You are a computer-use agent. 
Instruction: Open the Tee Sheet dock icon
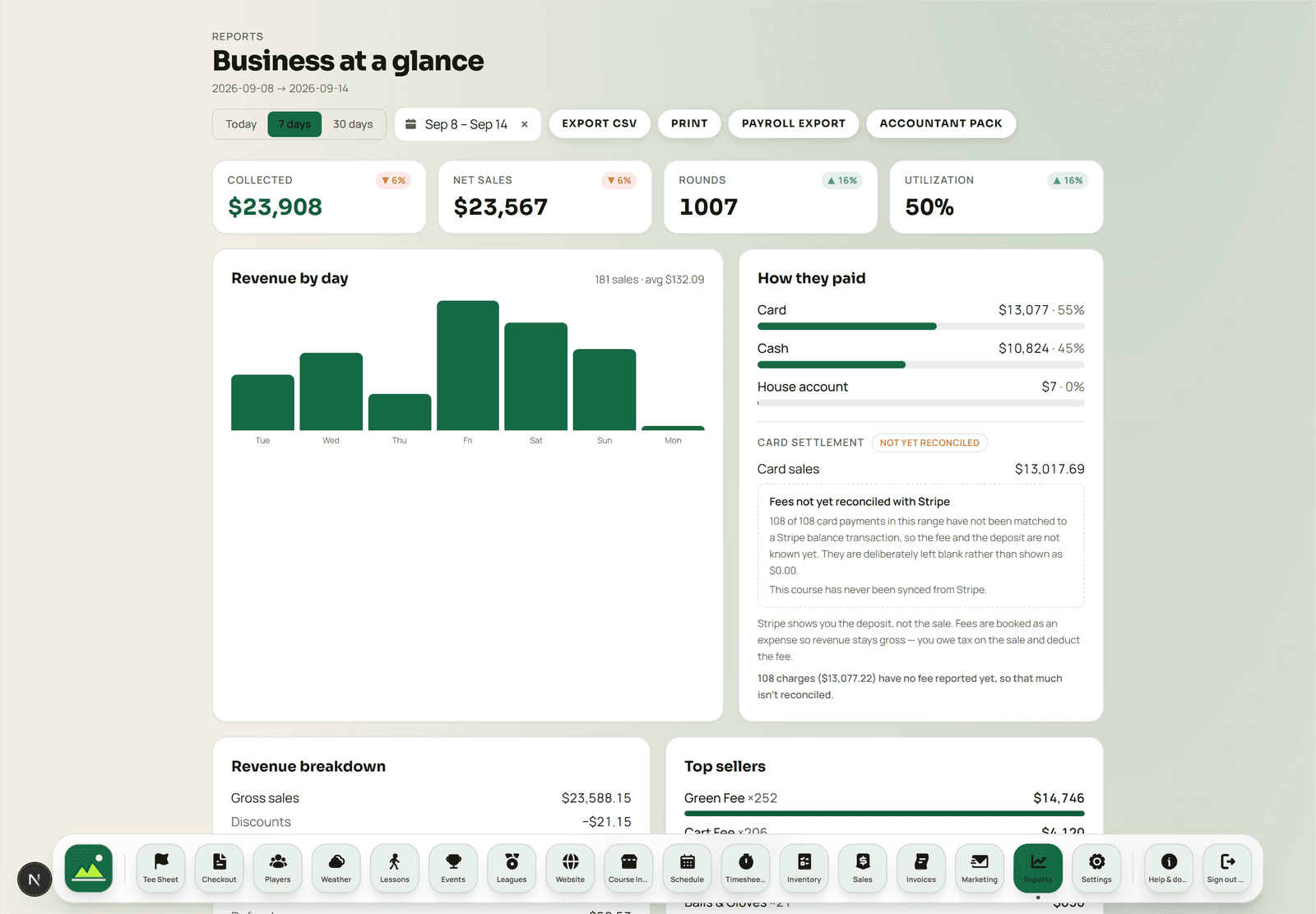160,868
